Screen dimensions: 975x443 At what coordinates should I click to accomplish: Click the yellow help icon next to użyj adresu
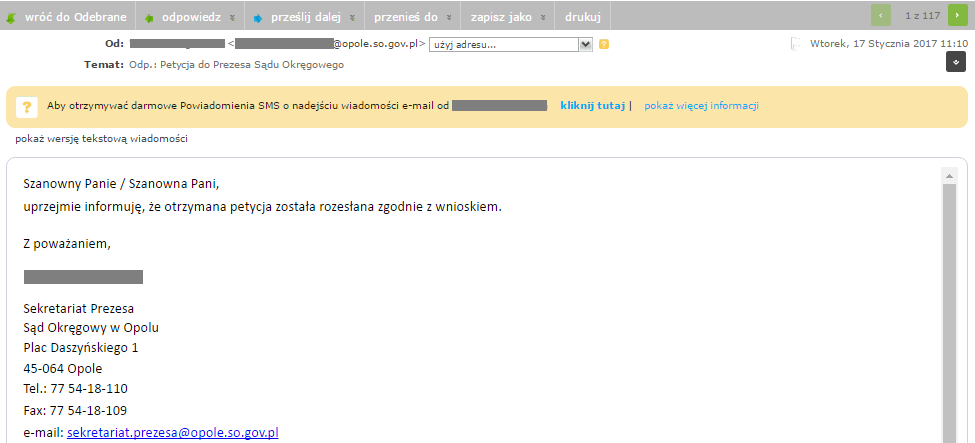[603, 44]
